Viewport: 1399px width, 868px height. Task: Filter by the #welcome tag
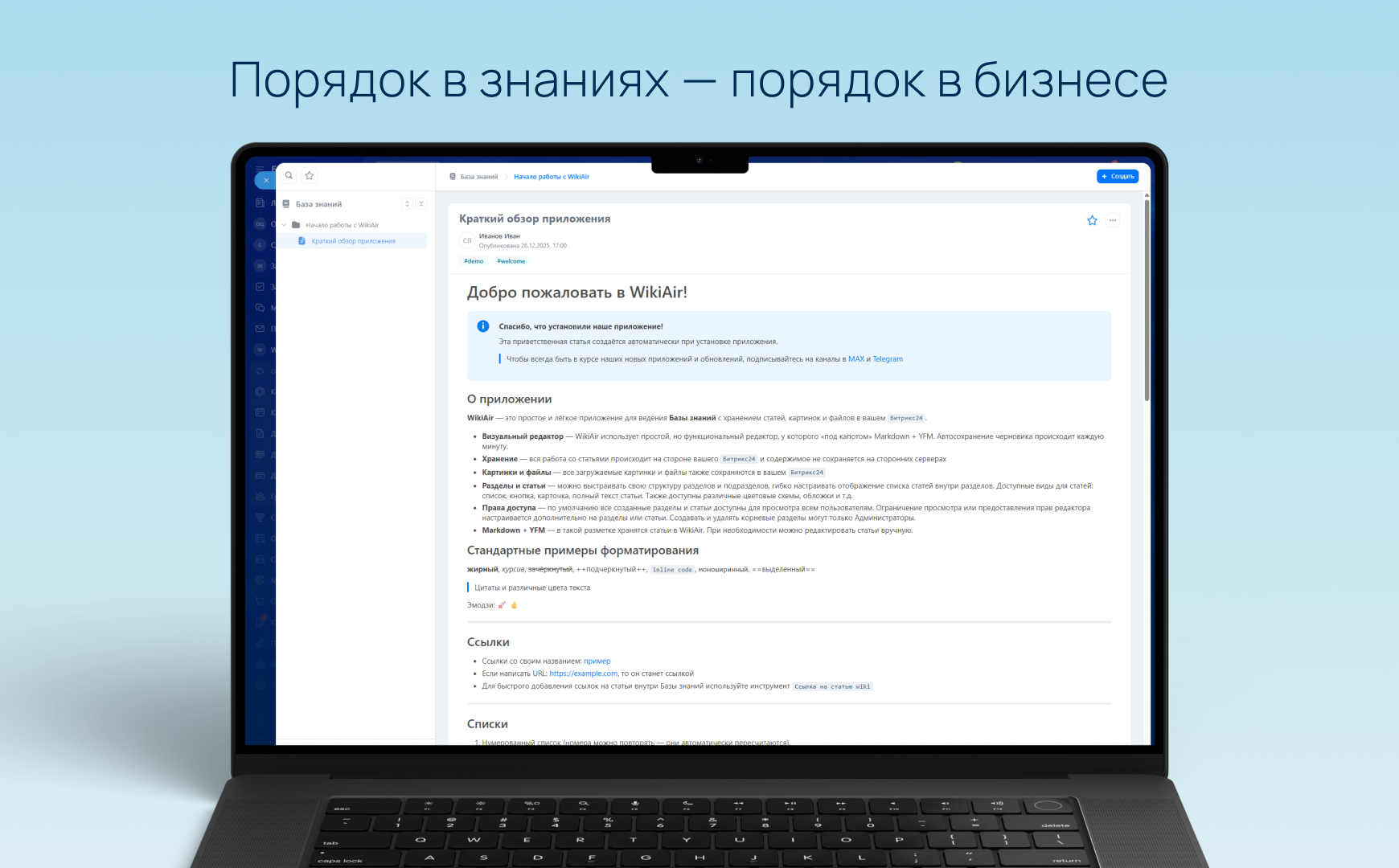tap(511, 261)
